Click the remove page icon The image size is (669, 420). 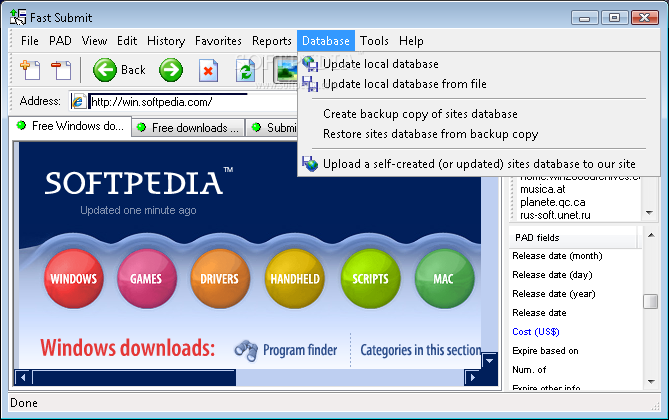click(x=61, y=70)
